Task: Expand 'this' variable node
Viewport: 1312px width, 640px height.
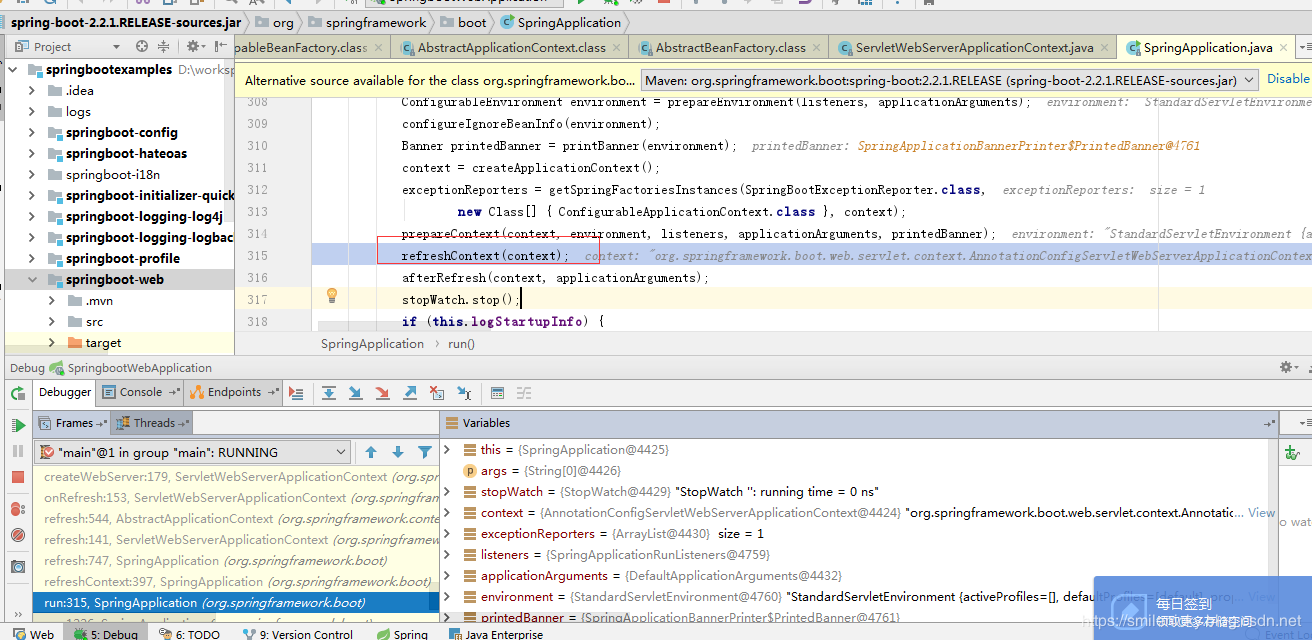Action: [447, 450]
